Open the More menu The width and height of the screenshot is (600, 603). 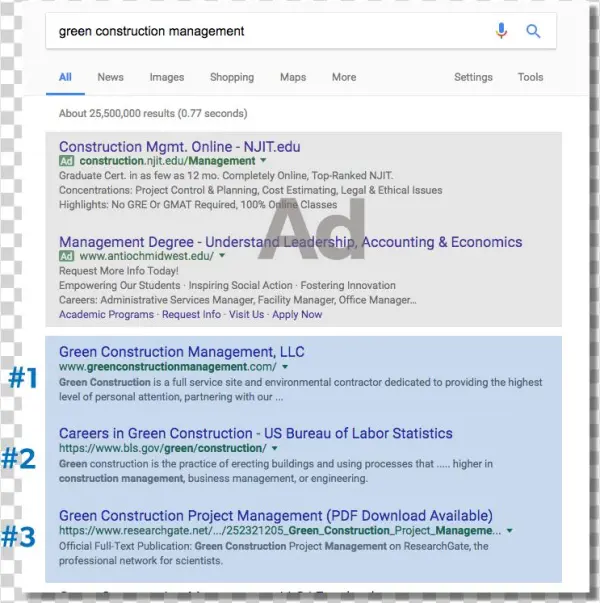point(344,77)
